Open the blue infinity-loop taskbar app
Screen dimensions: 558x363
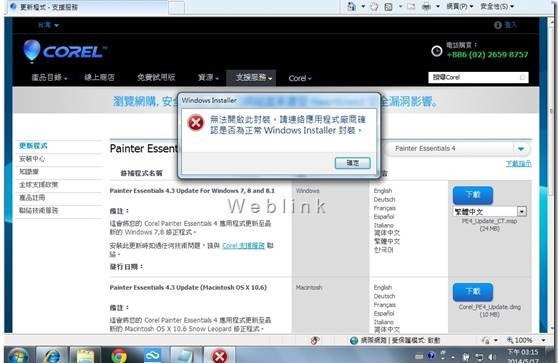click(x=152, y=355)
